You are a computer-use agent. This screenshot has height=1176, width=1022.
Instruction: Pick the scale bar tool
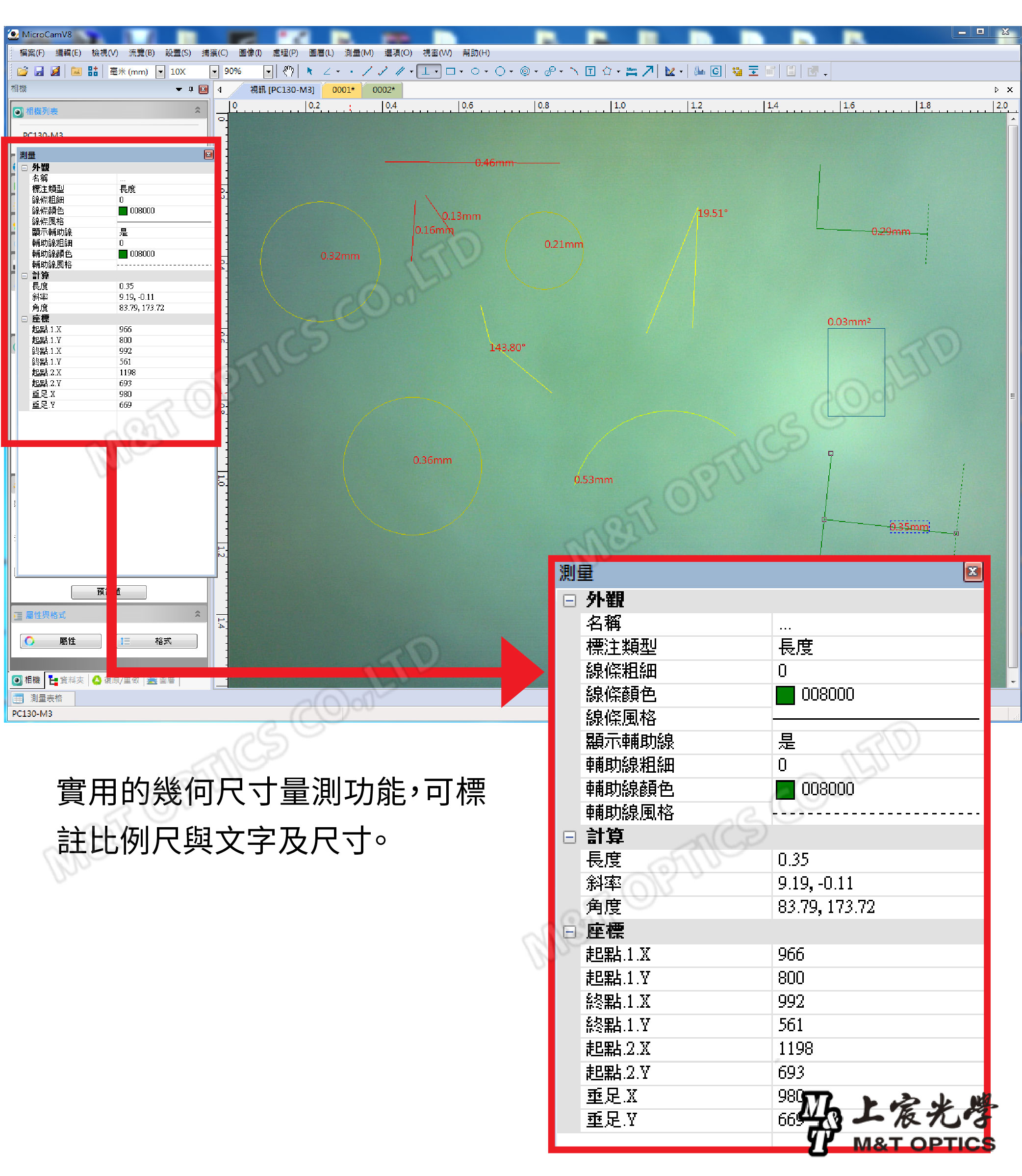point(631,71)
